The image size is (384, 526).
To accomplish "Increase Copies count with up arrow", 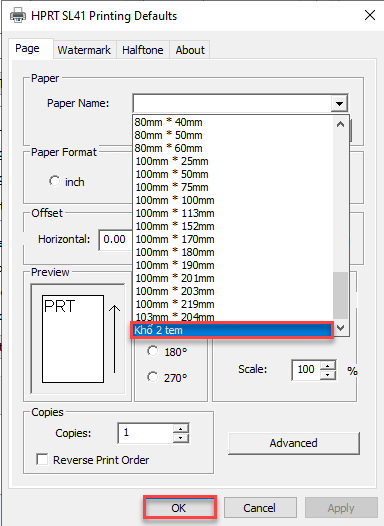I will coord(181,429).
